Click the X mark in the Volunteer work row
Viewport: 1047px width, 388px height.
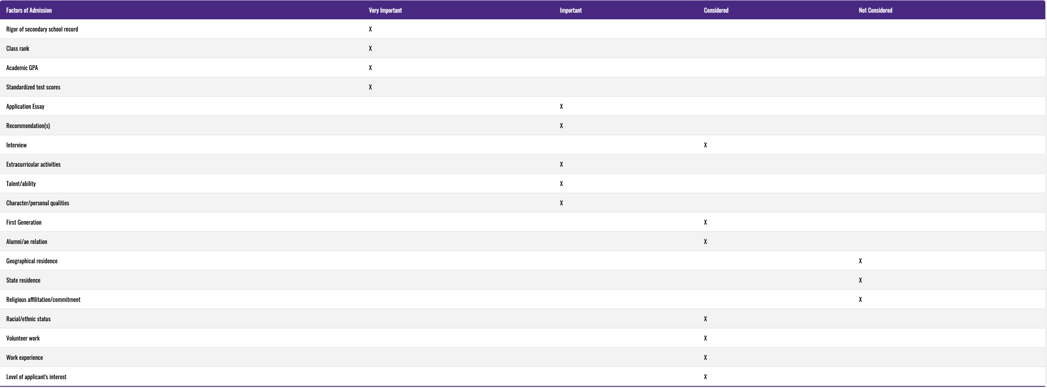coord(705,339)
